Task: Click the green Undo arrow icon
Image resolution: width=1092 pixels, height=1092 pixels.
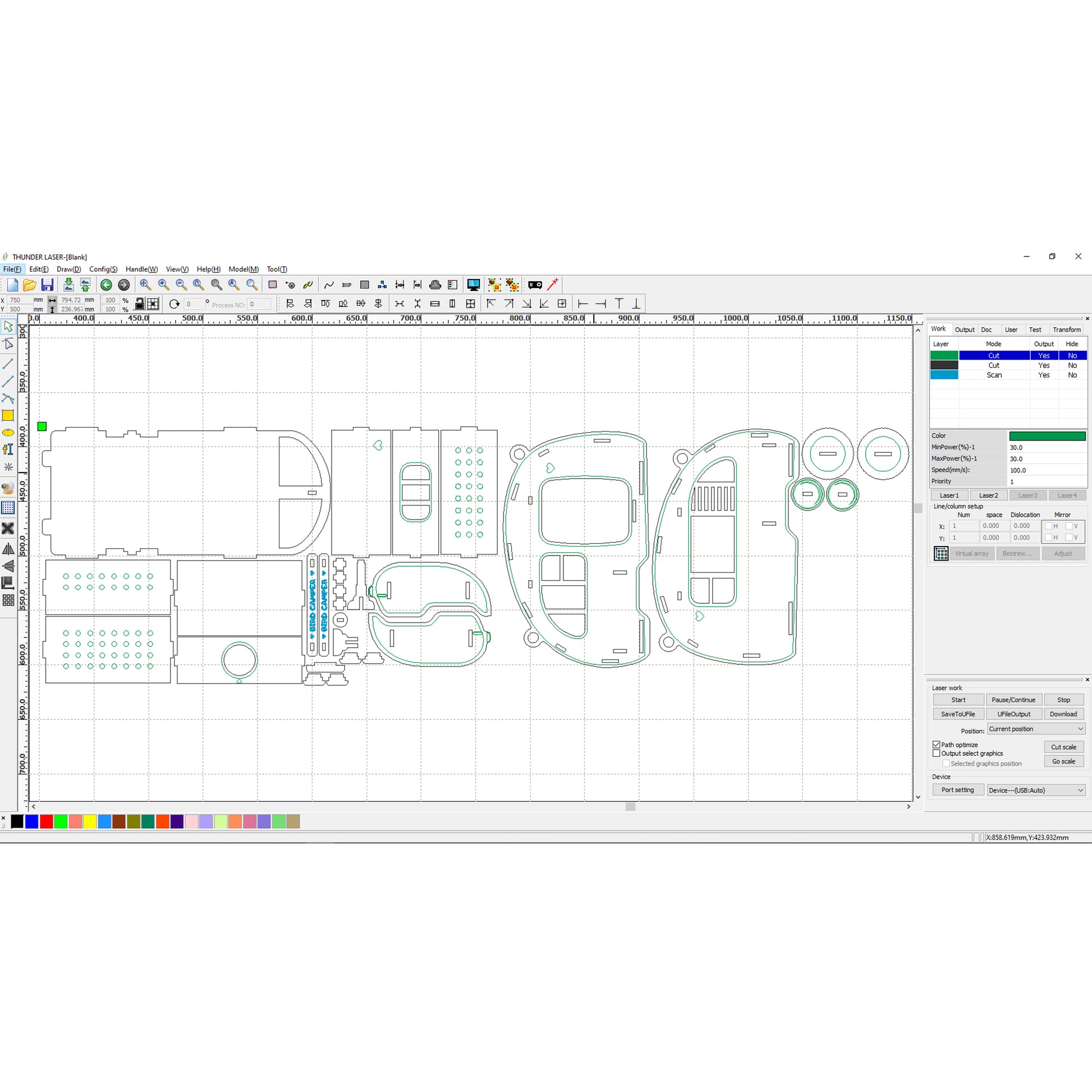Action: pos(106,285)
